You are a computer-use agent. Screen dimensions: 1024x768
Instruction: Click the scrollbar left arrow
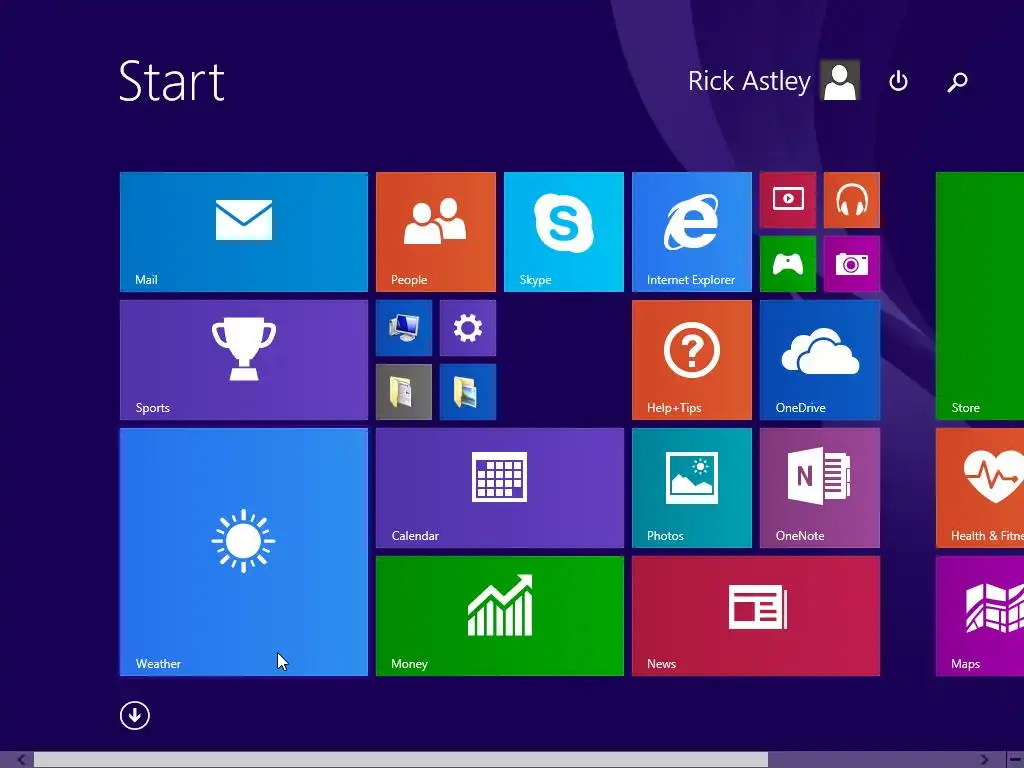pyautogui.click(x=21, y=760)
